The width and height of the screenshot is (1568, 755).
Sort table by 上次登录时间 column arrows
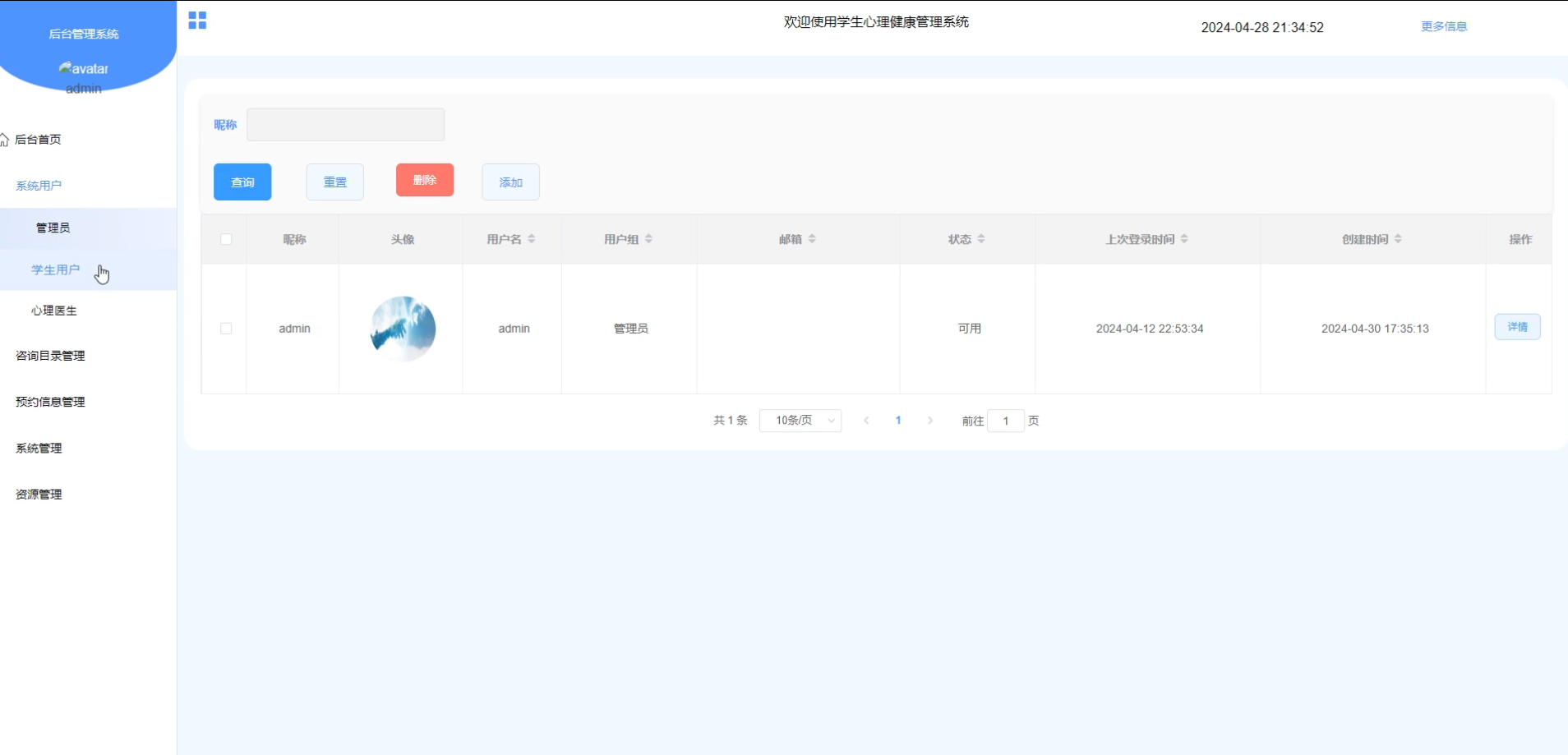[1184, 239]
